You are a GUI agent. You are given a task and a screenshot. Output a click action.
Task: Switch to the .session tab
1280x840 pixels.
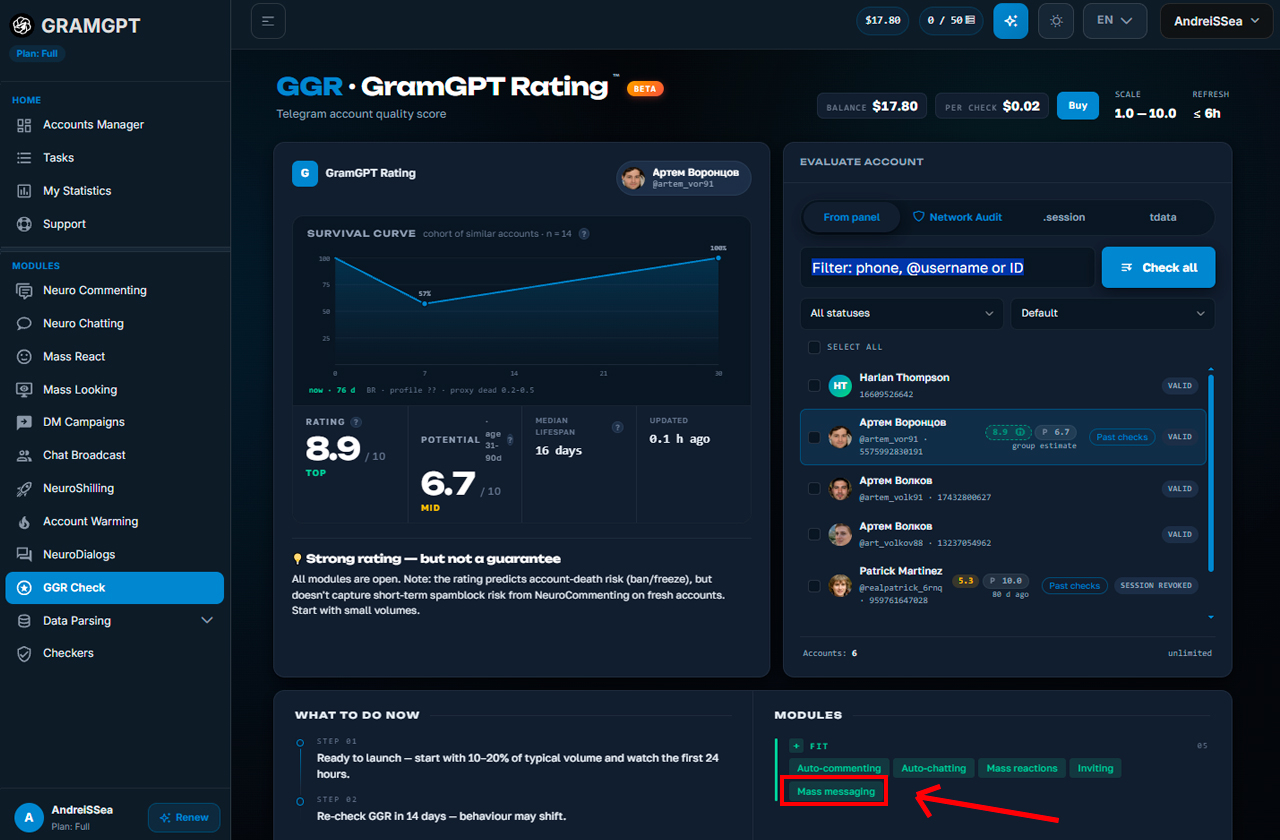pyautogui.click(x=1063, y=217)
